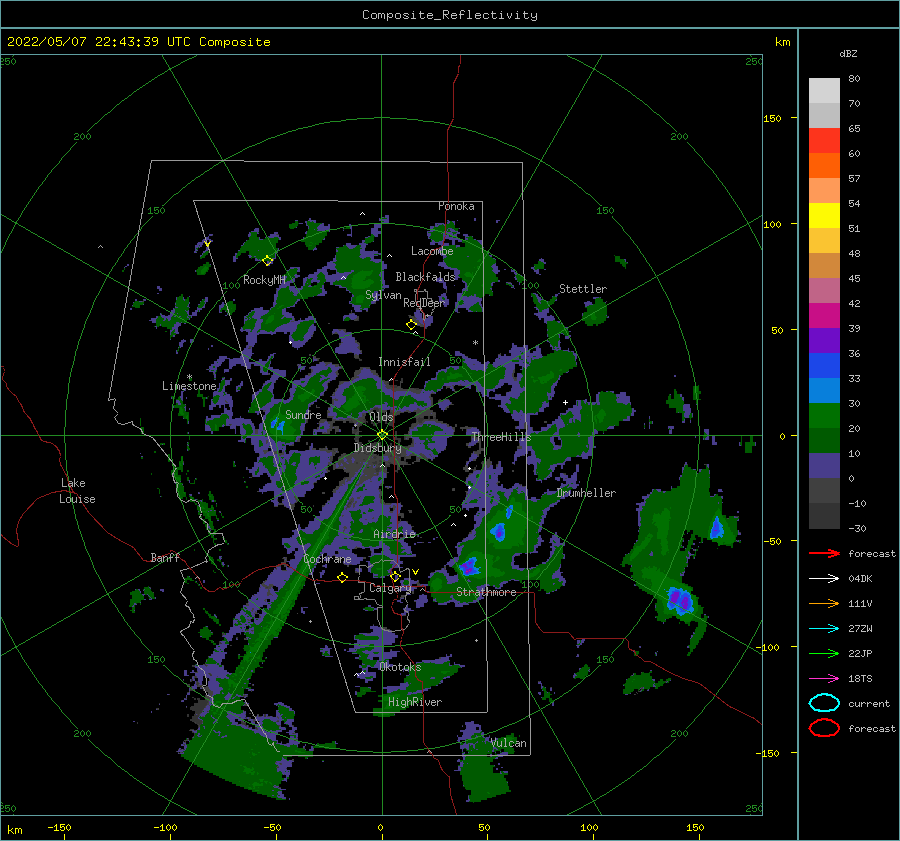The image size is (900, 841).
Task: Select the red forecast ellipse in the legend
Action: (x=824, y=728)
